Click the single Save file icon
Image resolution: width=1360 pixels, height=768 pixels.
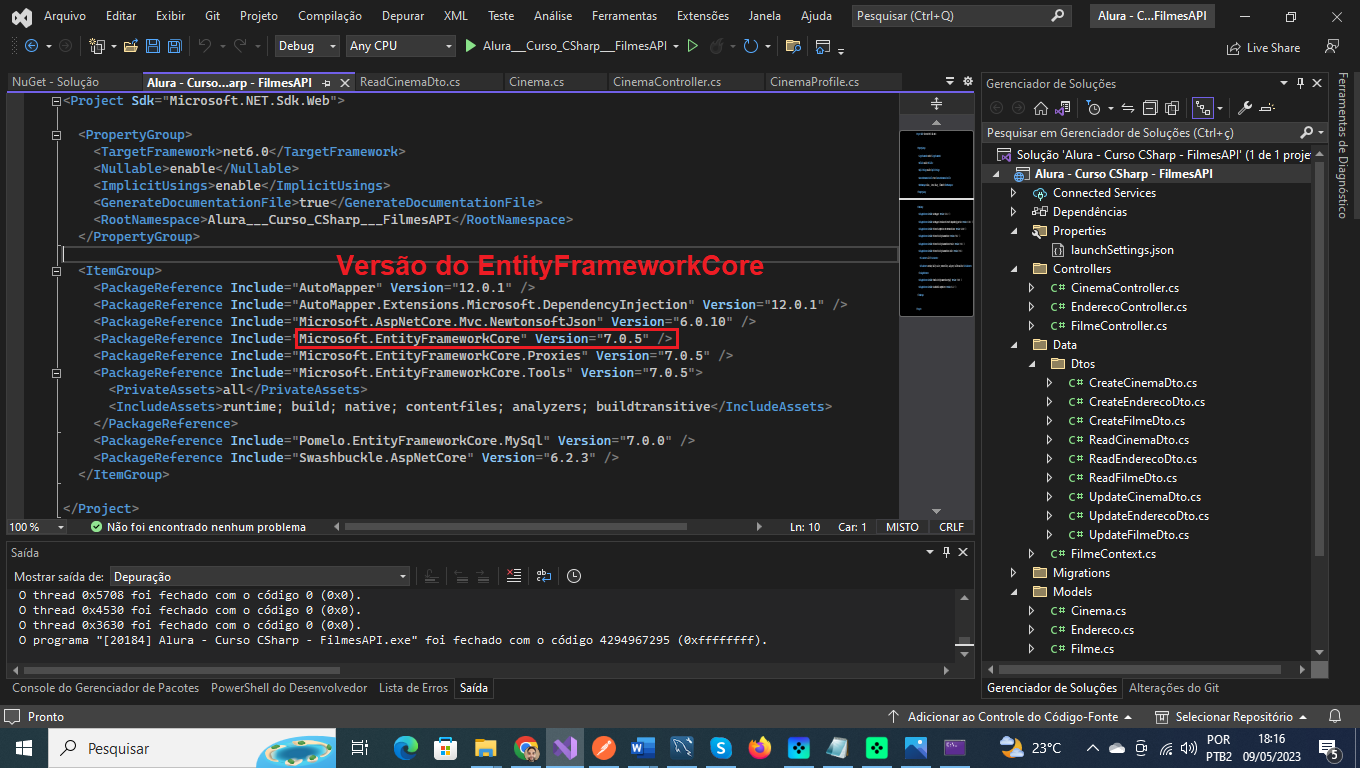[153, 46]
